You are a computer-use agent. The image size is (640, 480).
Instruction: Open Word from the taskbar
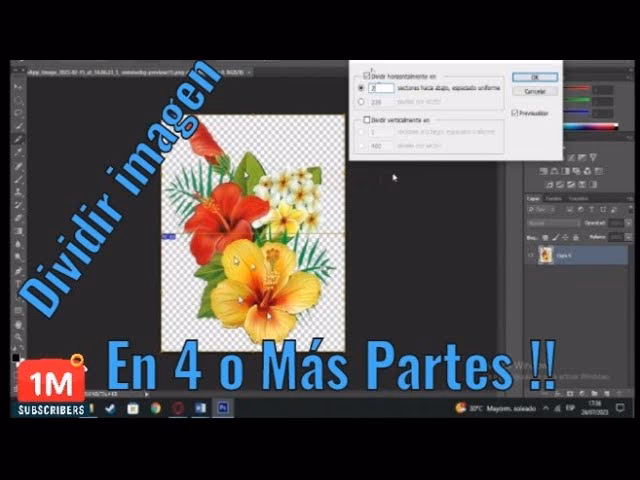(200, 408)
